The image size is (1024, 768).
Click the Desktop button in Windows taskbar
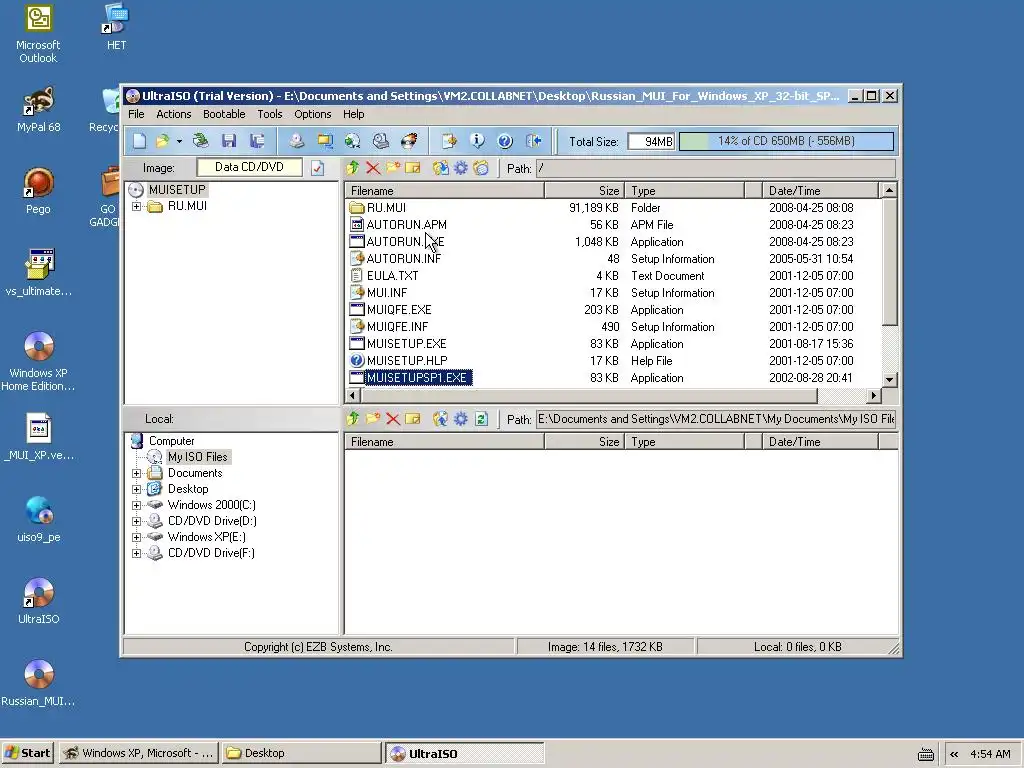(x=301, y=753)
